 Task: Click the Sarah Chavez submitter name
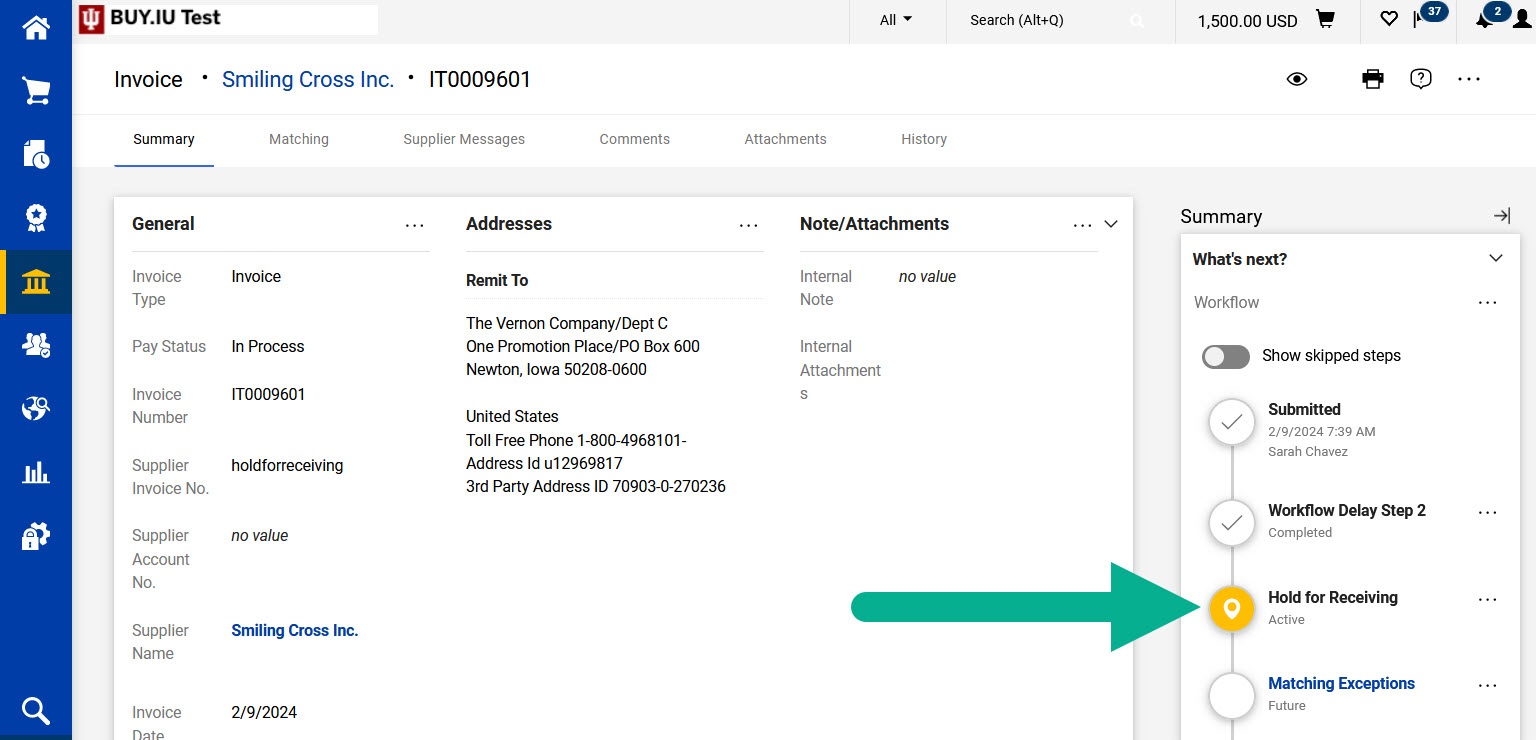pyautogui.click(x=1308, y=451)
